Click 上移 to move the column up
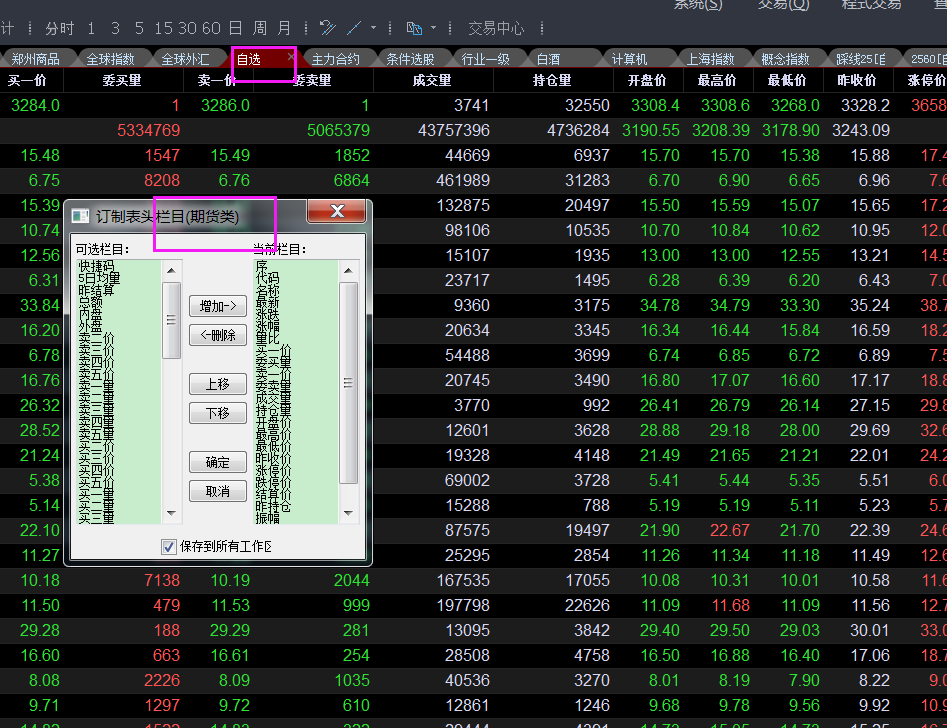 click(x=218, y=384)
